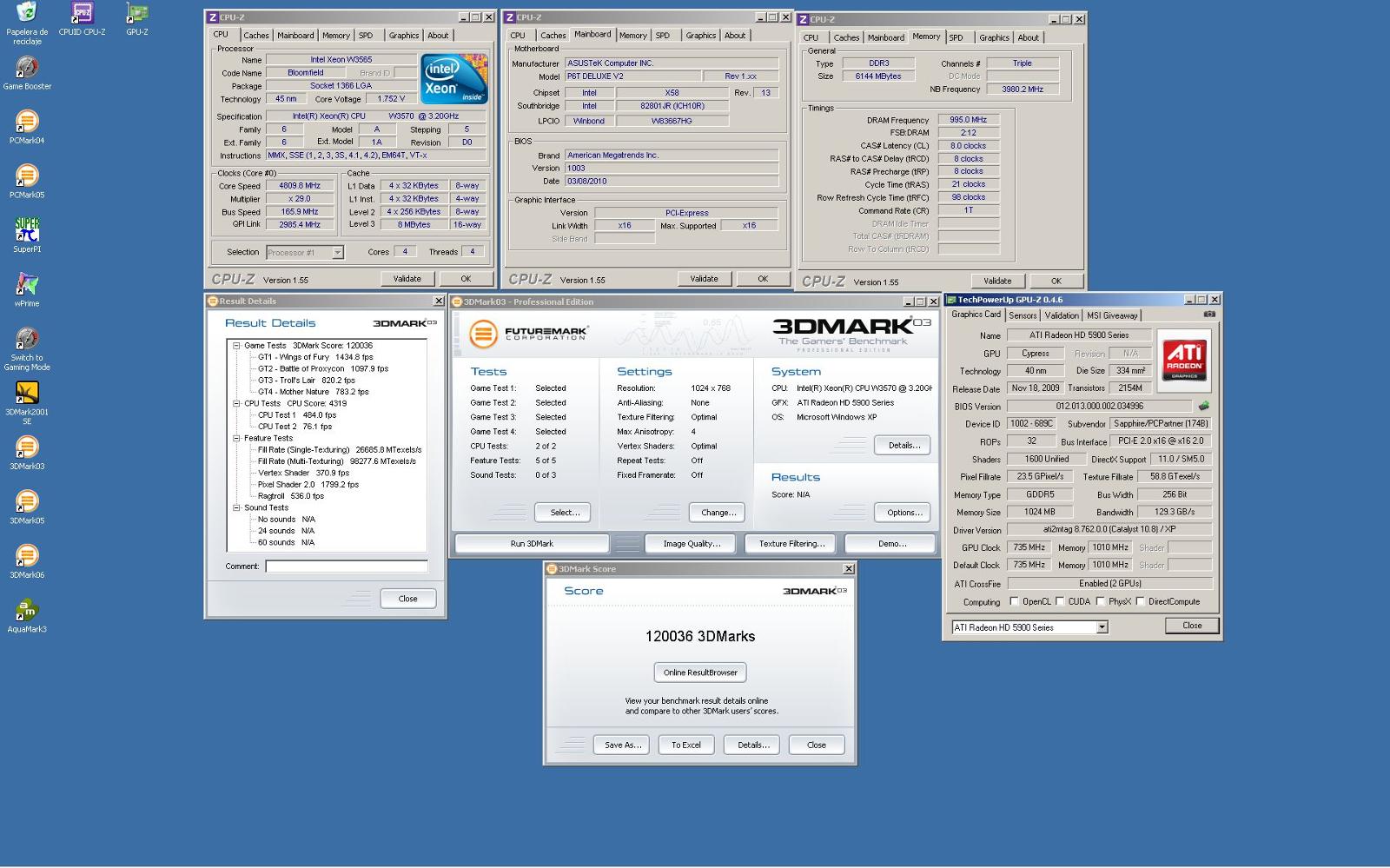This screenshot has width=1390, height=868.
Task: Click Run 3DMark button
Action: coord(532,544)
